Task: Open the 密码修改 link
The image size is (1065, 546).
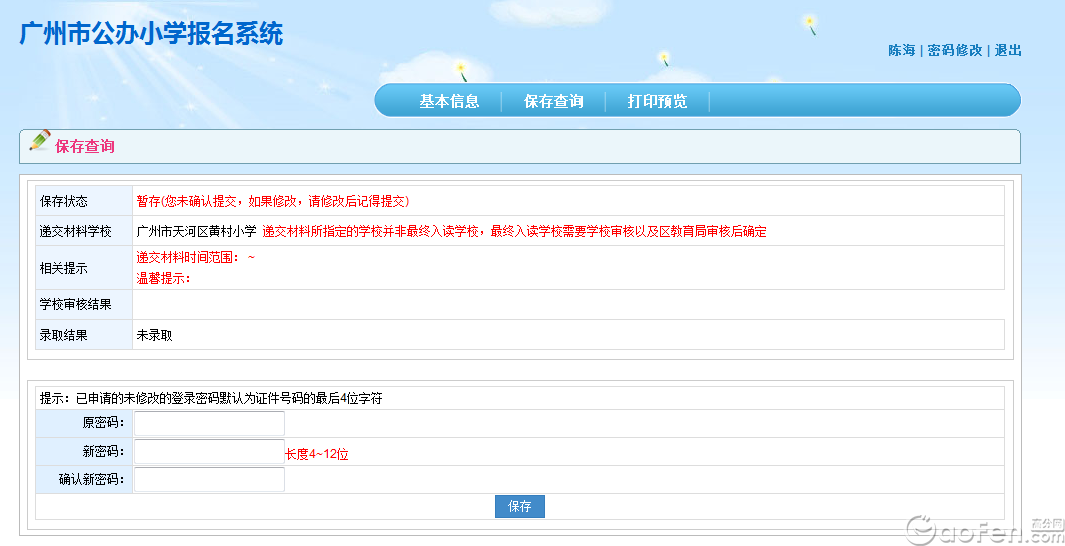Action: pyautogui.click(x=954, y=50)
